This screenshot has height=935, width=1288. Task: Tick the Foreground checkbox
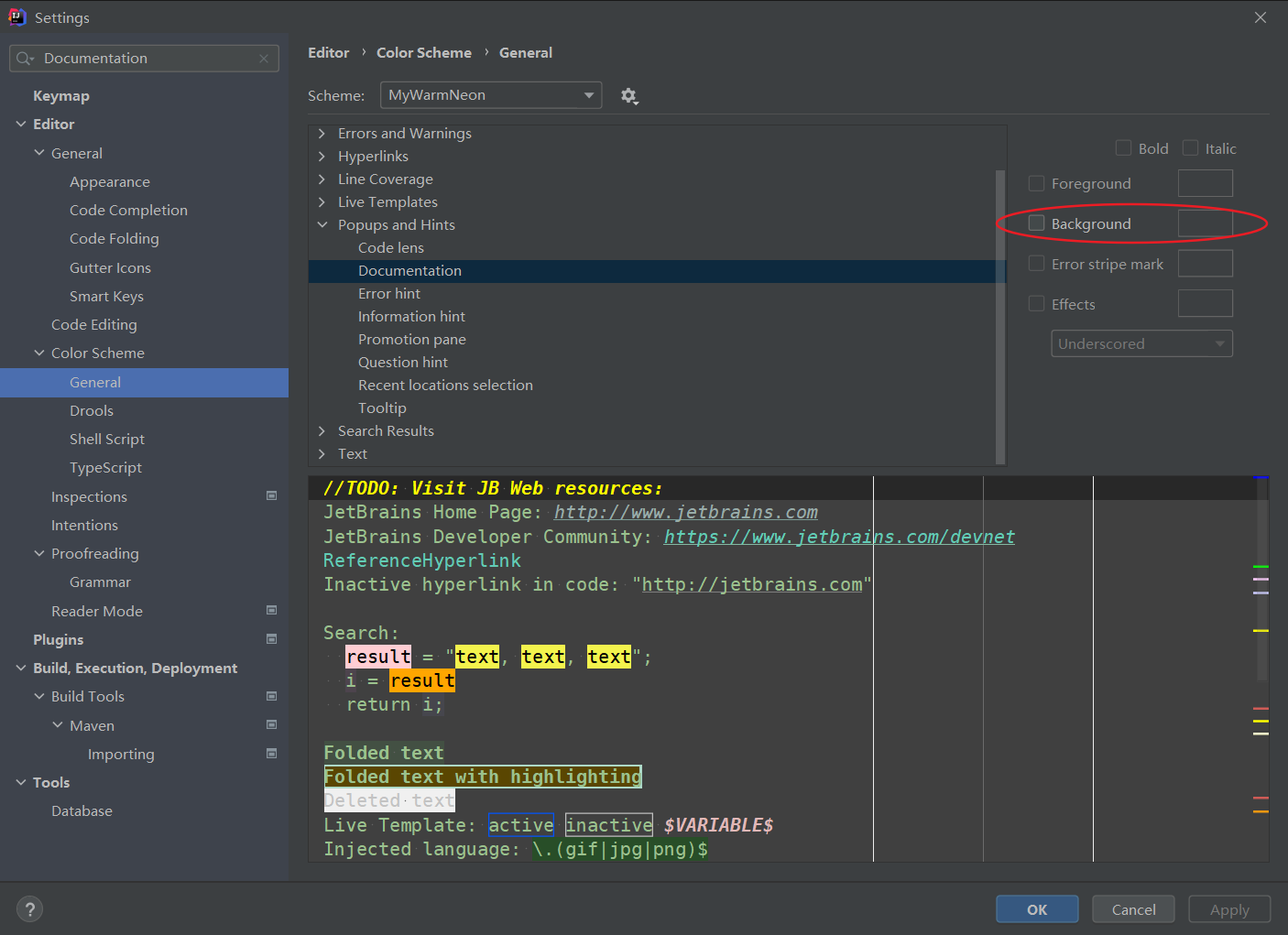coord(1036,183)
